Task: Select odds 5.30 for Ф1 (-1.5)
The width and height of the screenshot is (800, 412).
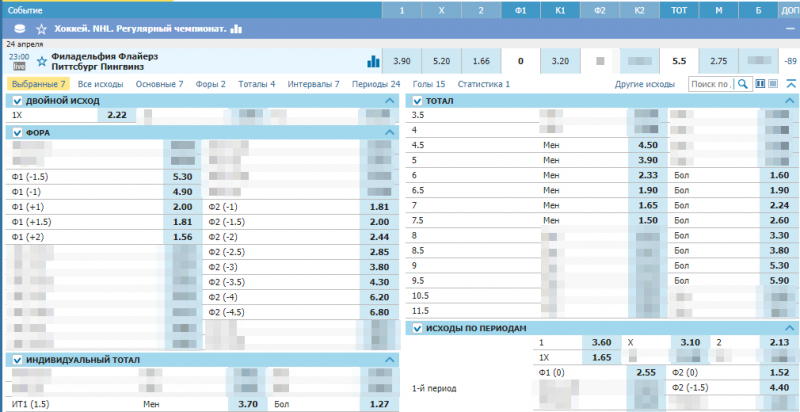Action: [182, 177]
